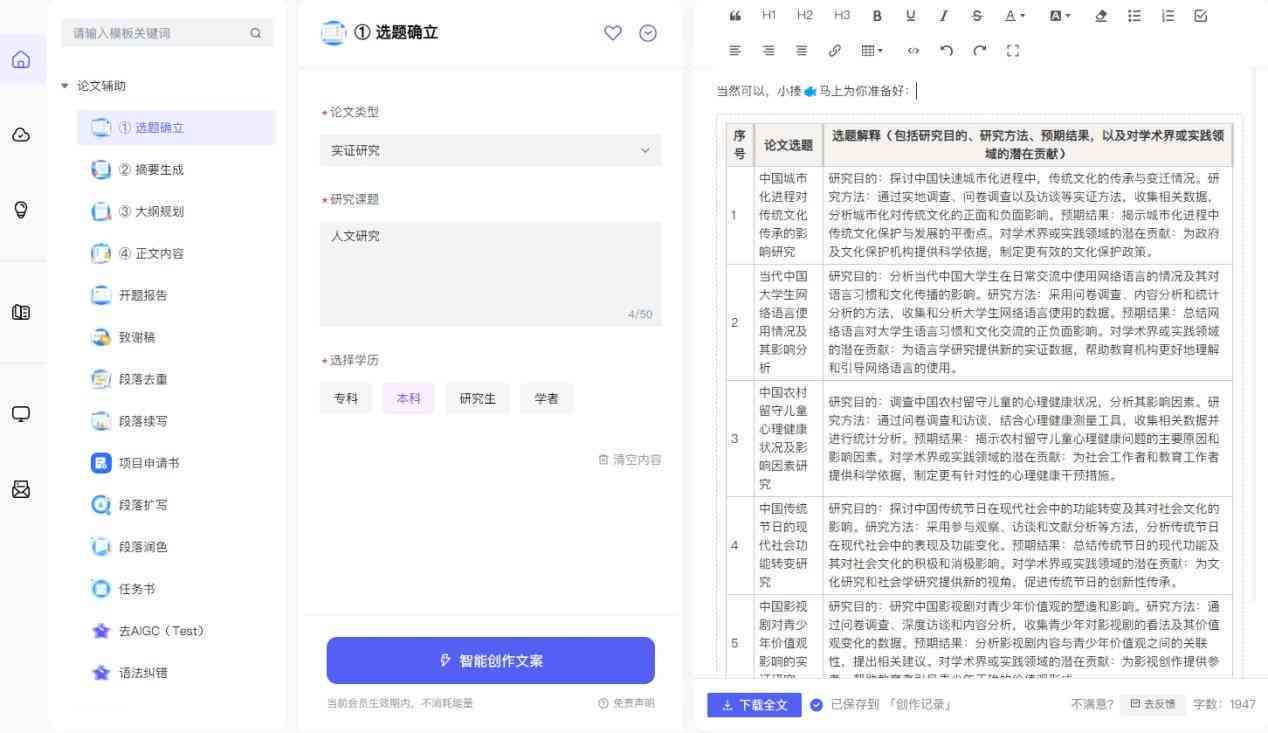Apply H3 heading format
This screenshot has height=733, width=1268.
click(841, 15)
